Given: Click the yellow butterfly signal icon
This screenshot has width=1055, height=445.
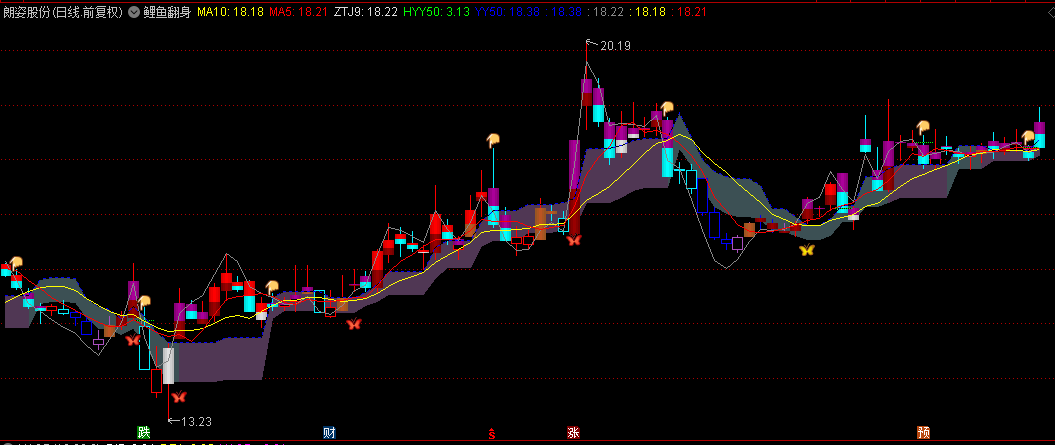Looking at the screenshot, I should (x=807, y=250).
